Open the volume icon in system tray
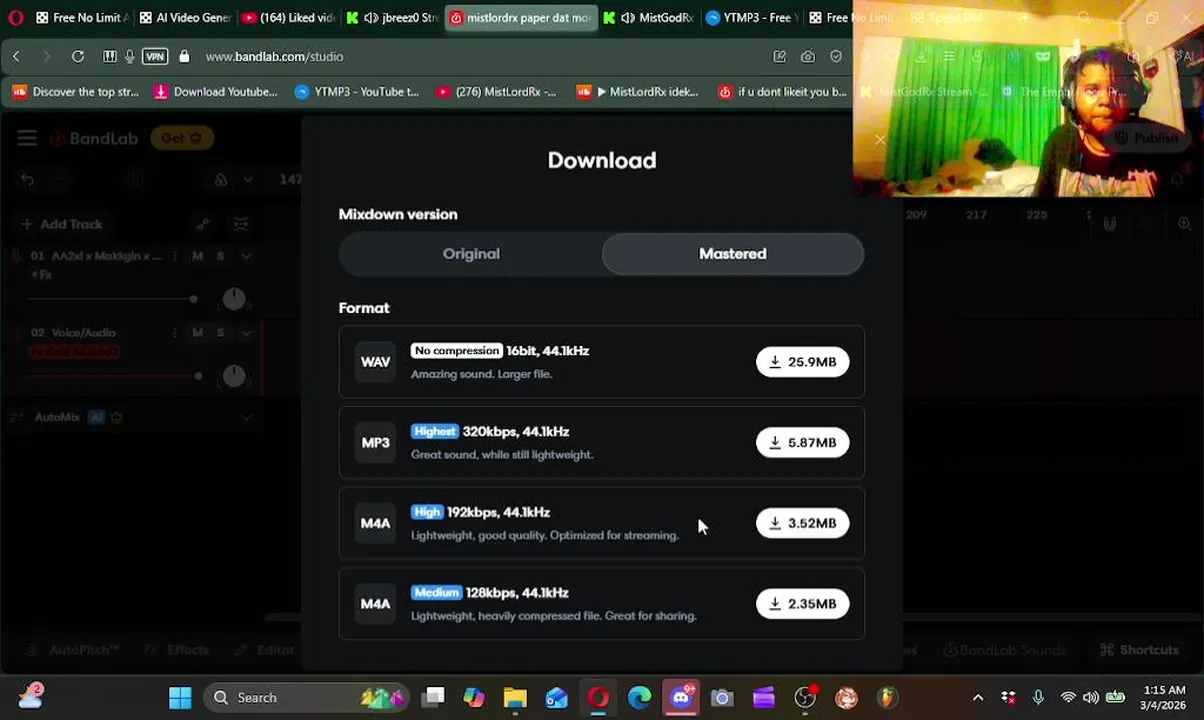 pos(1091,698)
